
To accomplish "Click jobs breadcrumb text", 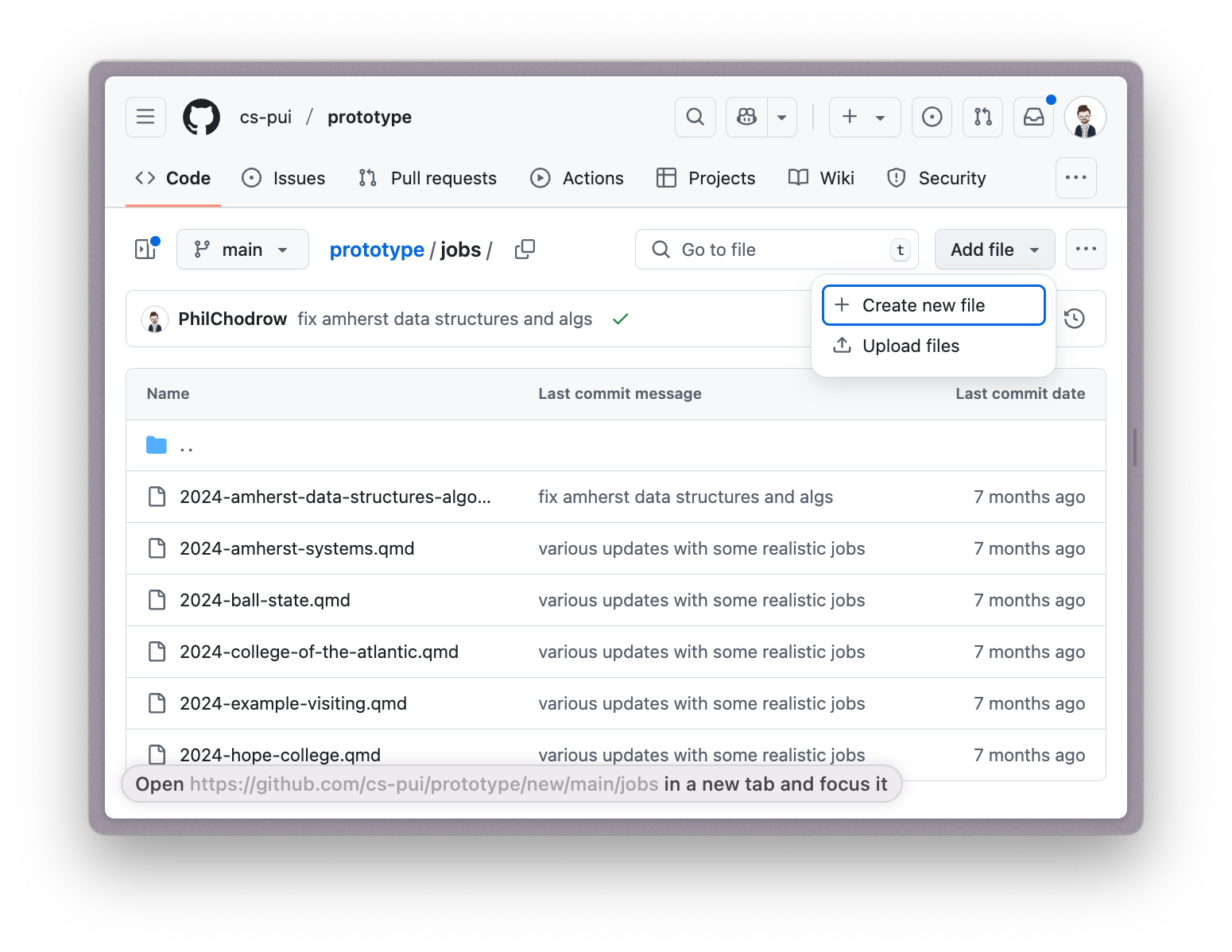I will tap(461, 250).
